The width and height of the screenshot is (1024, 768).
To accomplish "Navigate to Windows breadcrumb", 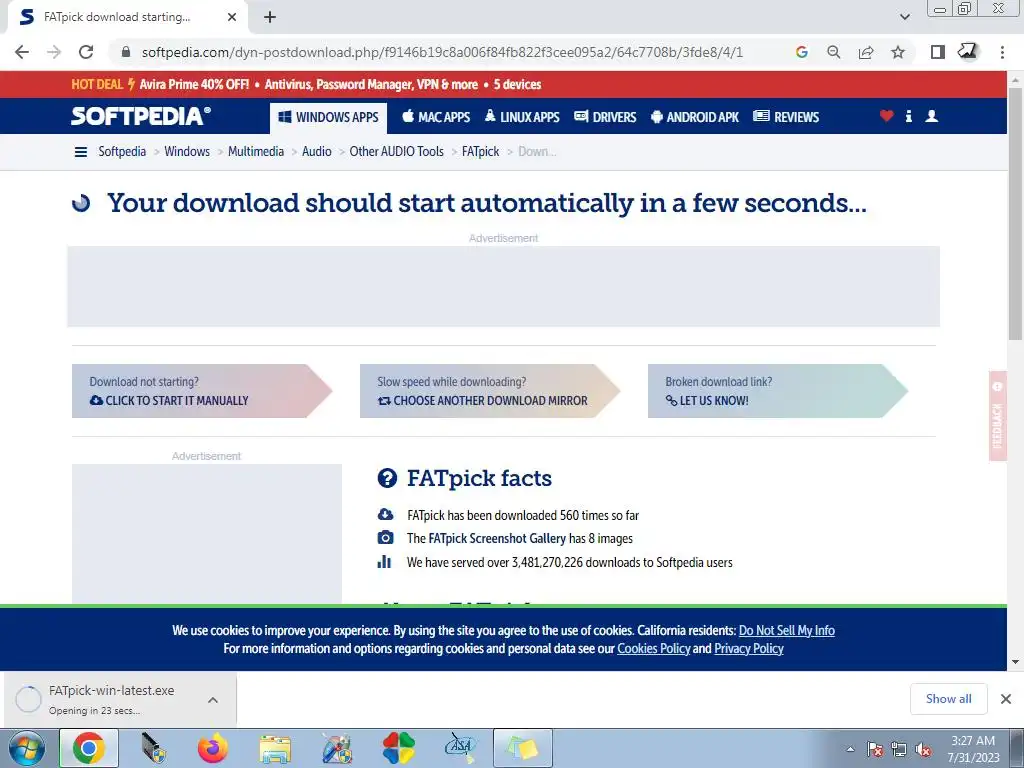I will [187, 152].
